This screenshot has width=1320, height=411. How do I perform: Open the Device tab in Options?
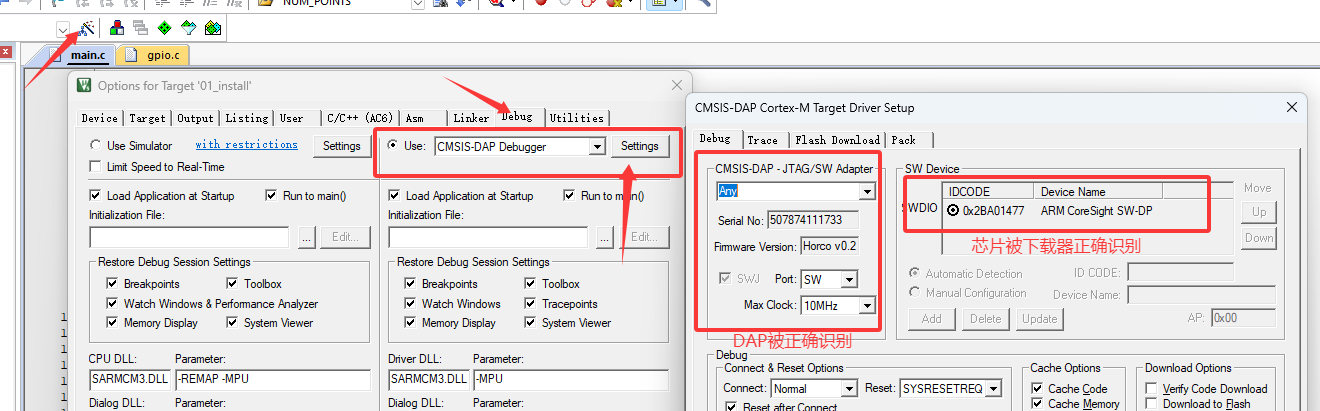coord(99,118)
